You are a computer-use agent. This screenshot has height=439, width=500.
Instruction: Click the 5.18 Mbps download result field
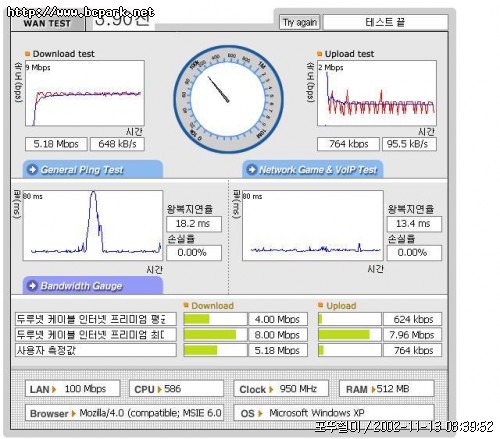tap(56, 144)
